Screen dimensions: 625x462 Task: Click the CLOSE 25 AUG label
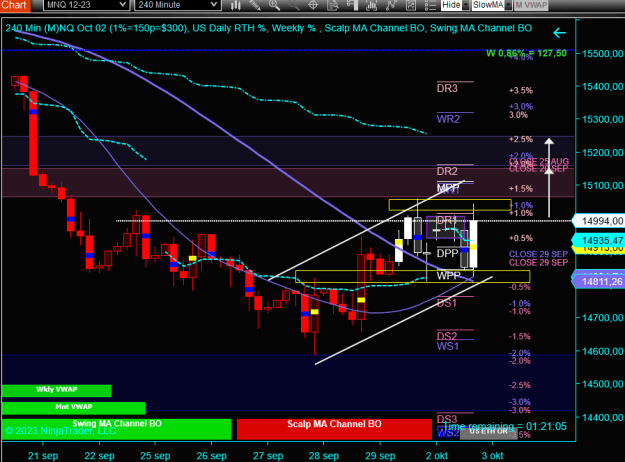coord(539,161)
